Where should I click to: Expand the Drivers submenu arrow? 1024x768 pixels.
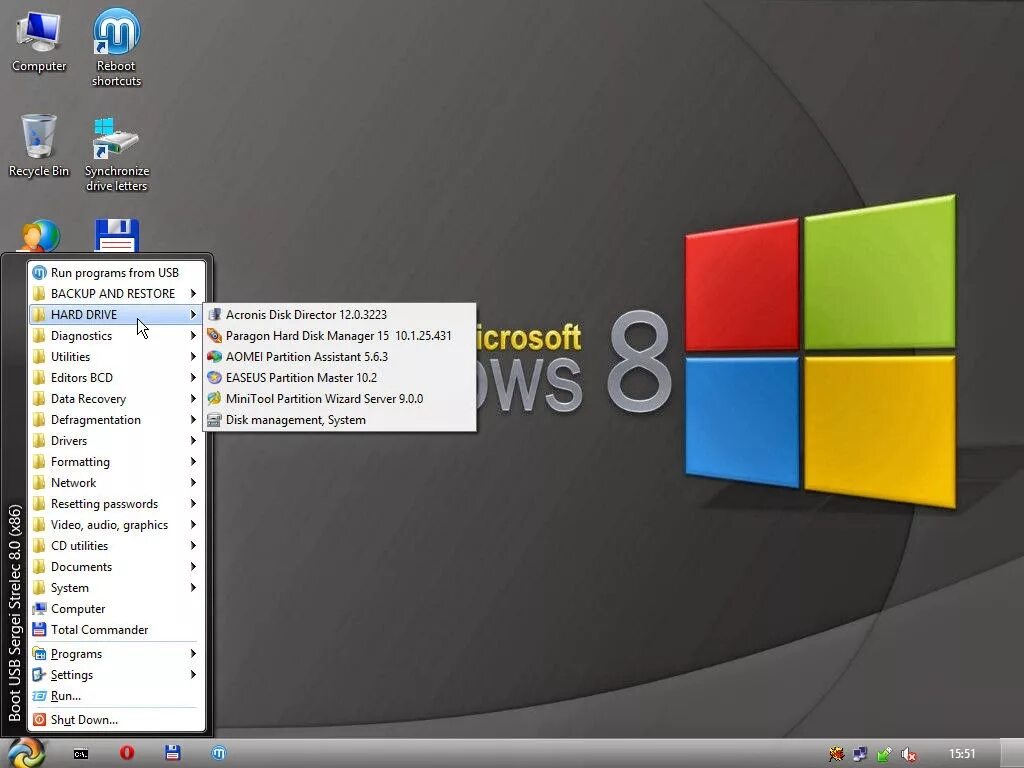[x=193, y=441]
